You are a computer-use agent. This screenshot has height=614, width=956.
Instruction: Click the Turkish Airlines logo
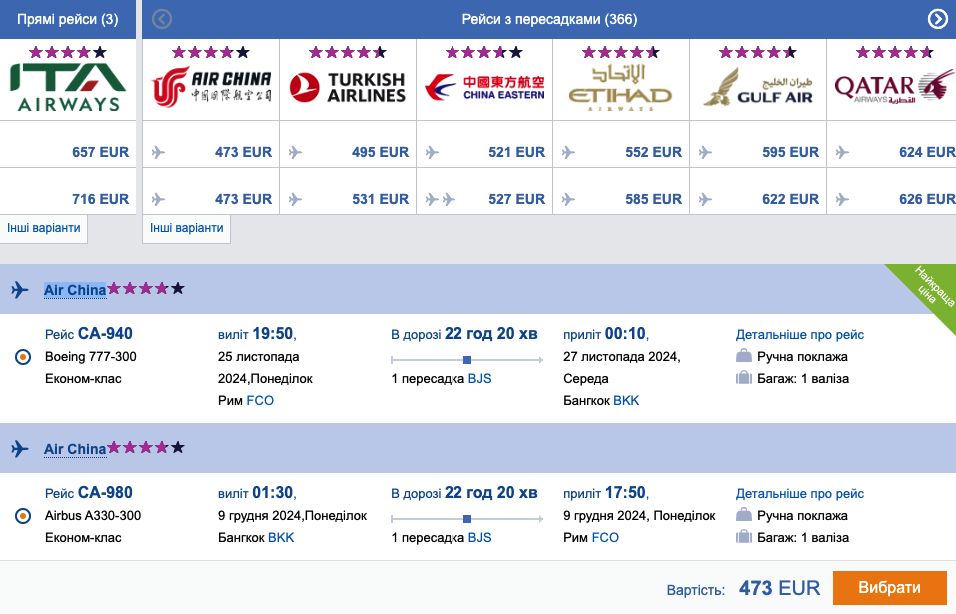tap(348, 88)
